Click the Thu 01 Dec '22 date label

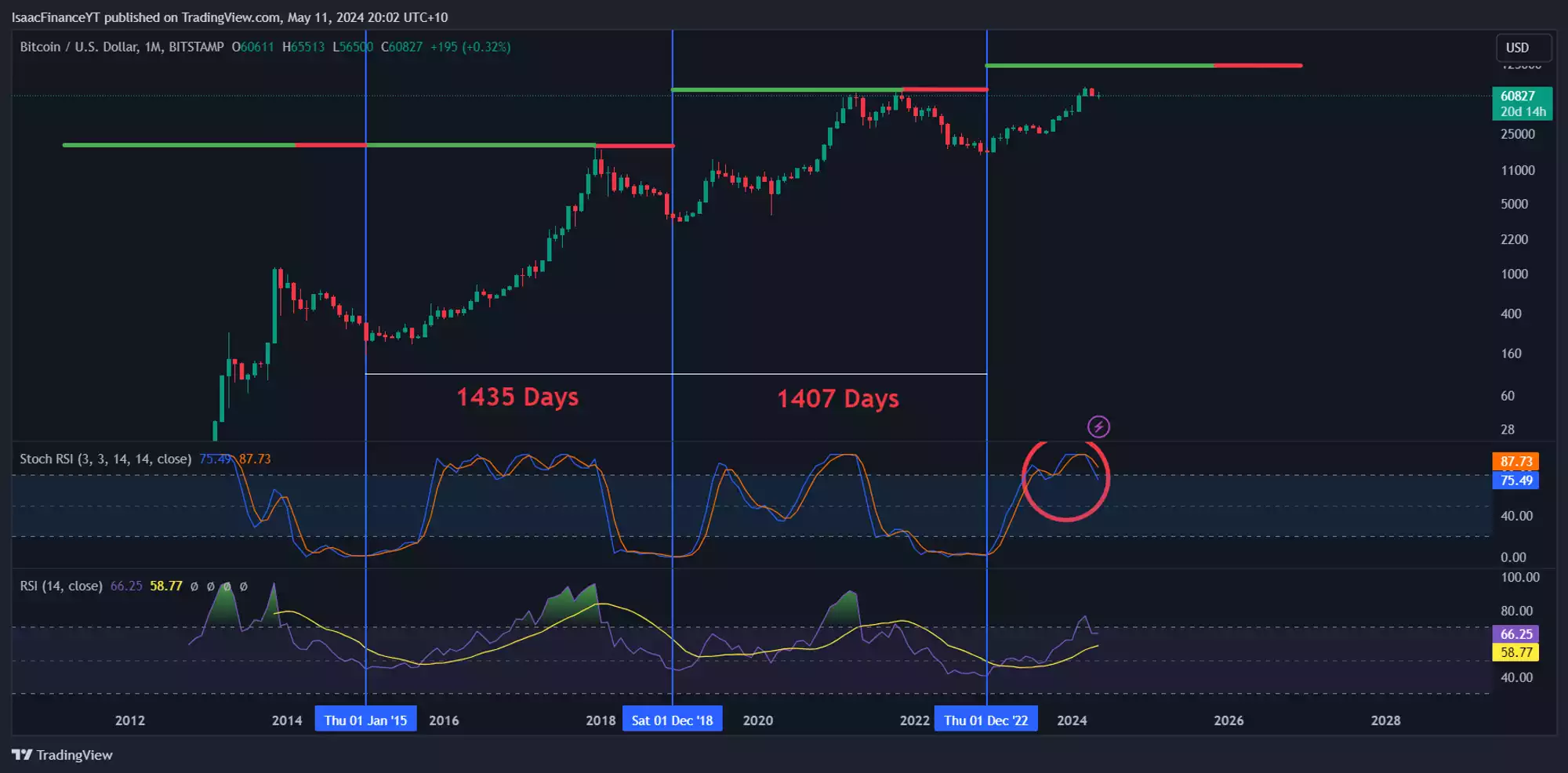coord(985,720)
